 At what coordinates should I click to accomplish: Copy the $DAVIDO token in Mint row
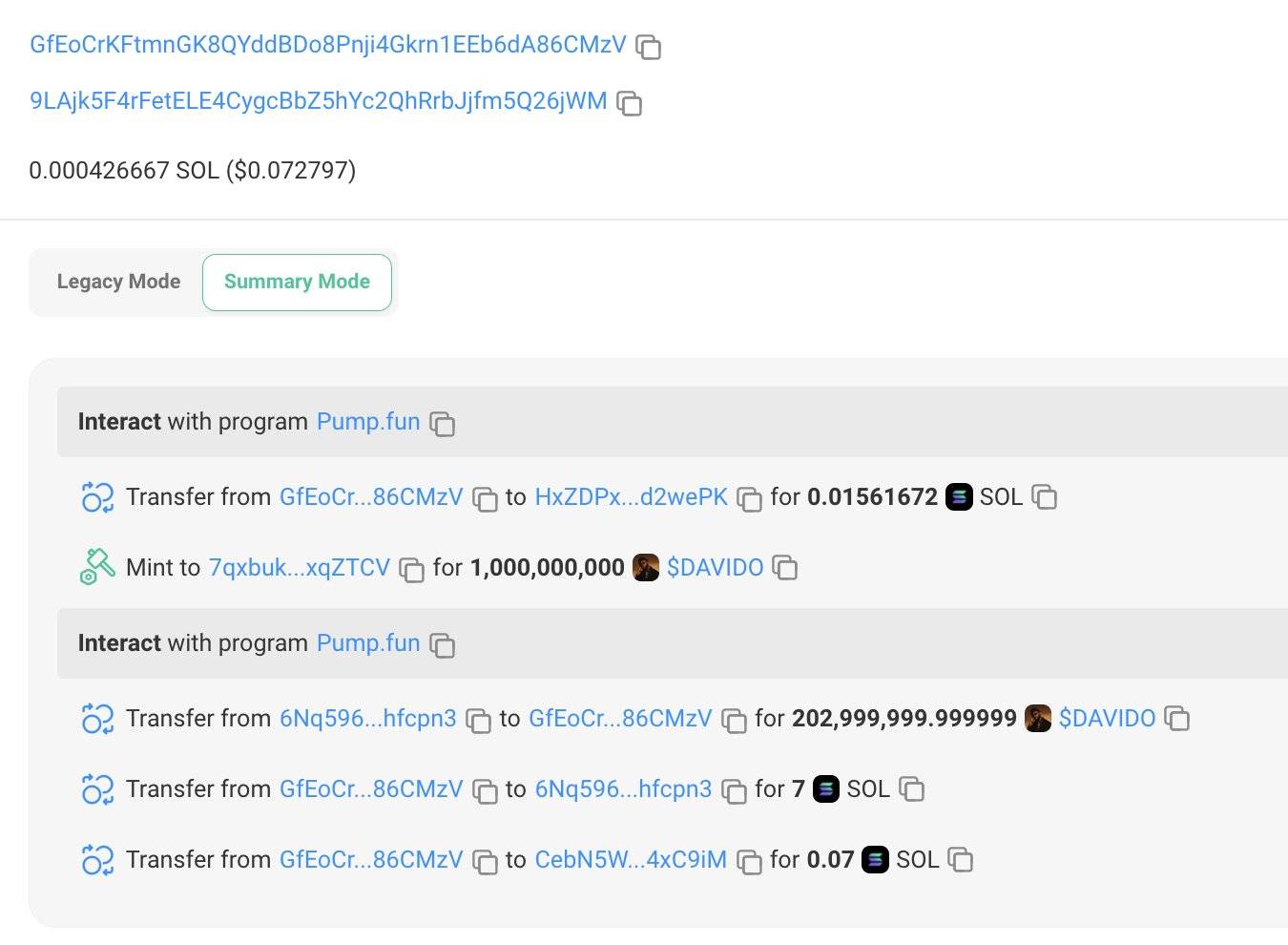coord(785,568)
